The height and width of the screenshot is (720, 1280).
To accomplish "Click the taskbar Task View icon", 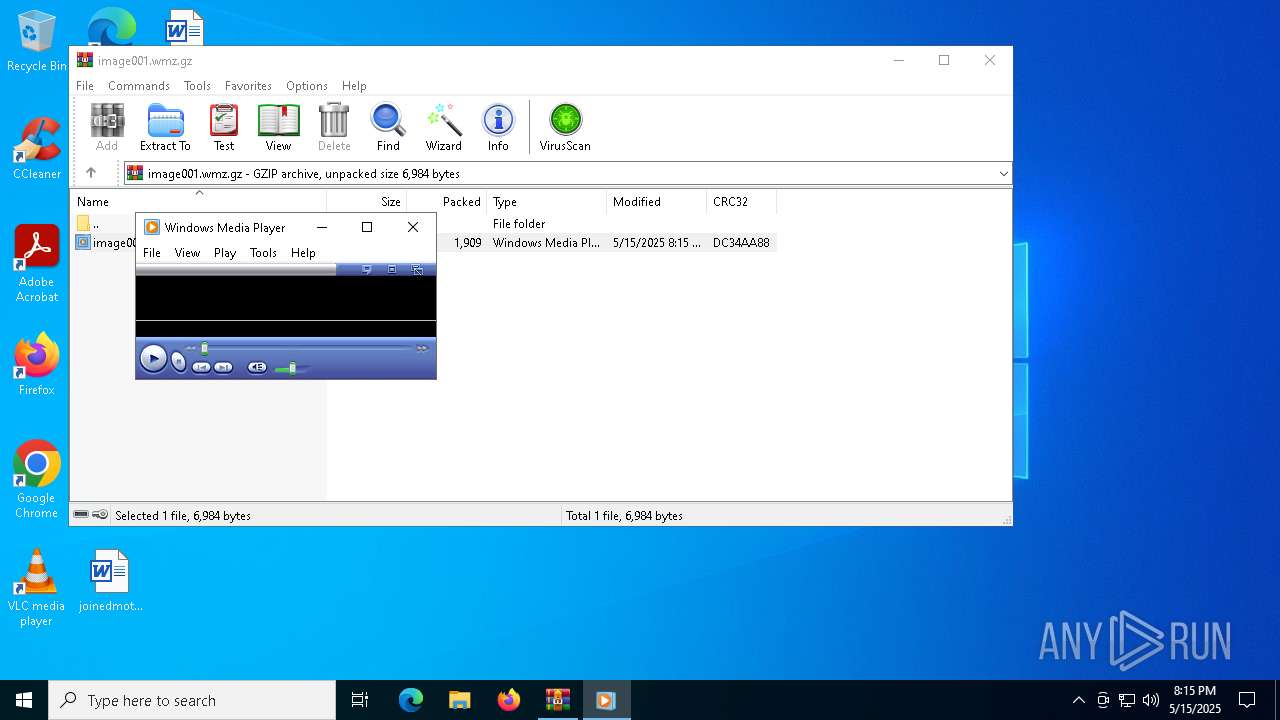I will coord(360,700).
